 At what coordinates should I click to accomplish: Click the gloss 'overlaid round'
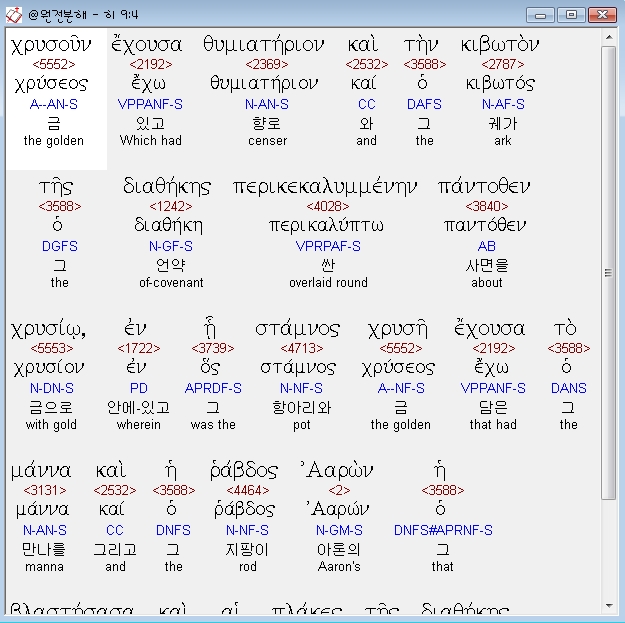(x=328, y=283)
